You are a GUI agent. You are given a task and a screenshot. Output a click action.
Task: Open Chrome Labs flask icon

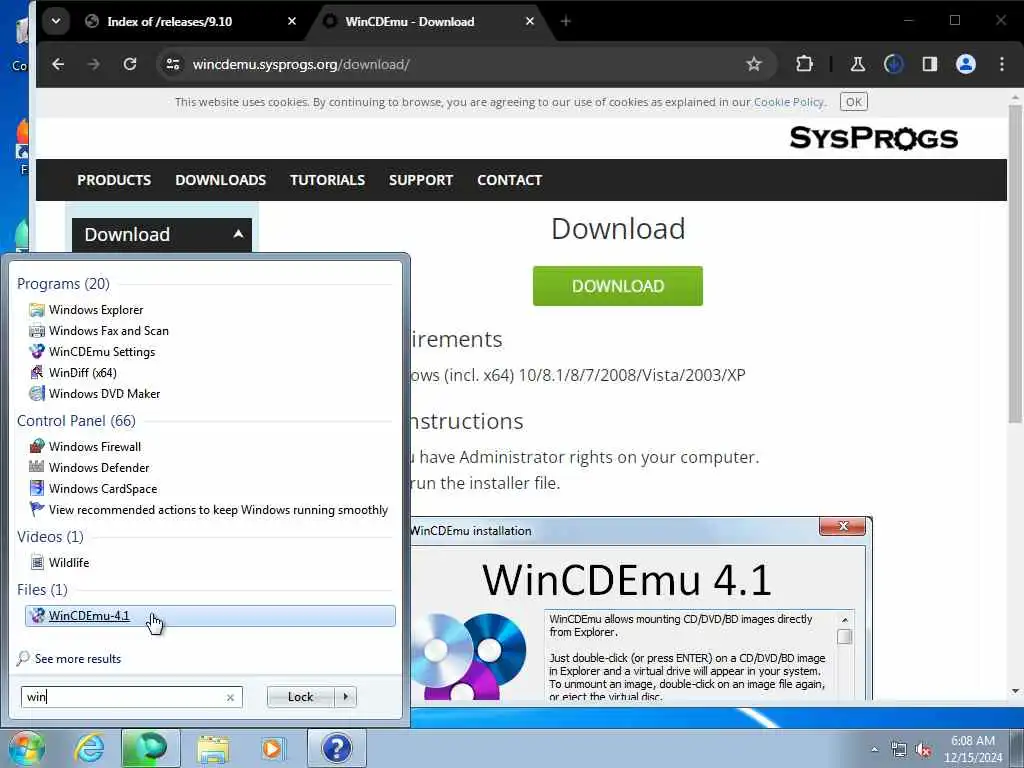[857, 64]
